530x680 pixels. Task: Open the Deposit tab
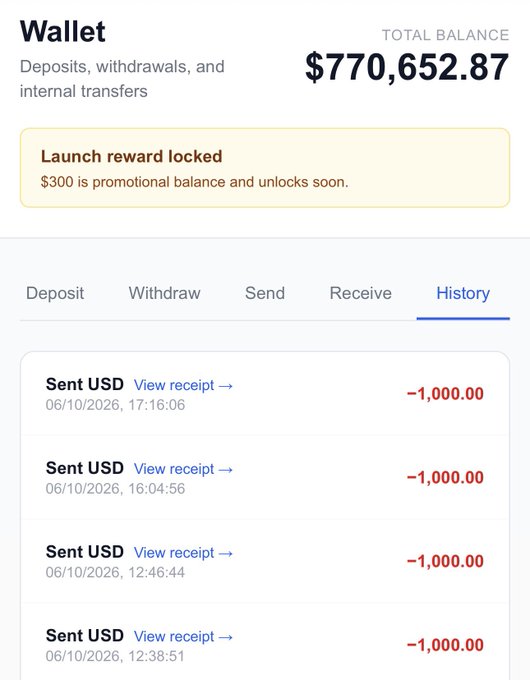click(x=55, y=294)
